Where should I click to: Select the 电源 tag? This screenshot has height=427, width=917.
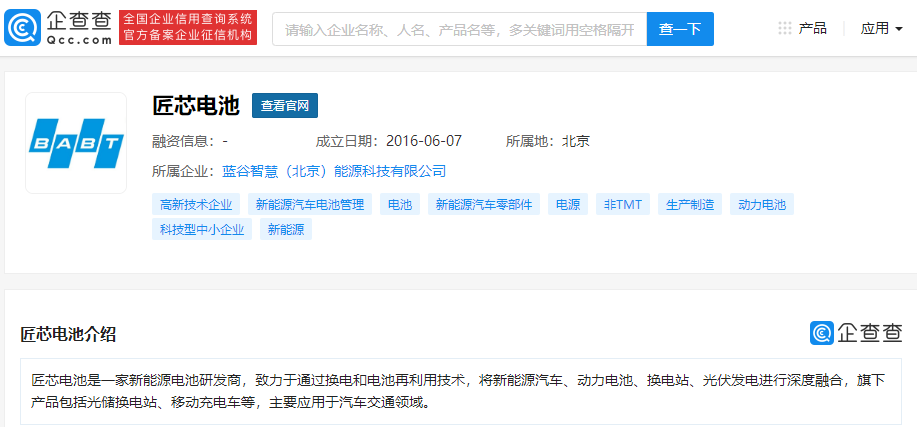[568, 205]
